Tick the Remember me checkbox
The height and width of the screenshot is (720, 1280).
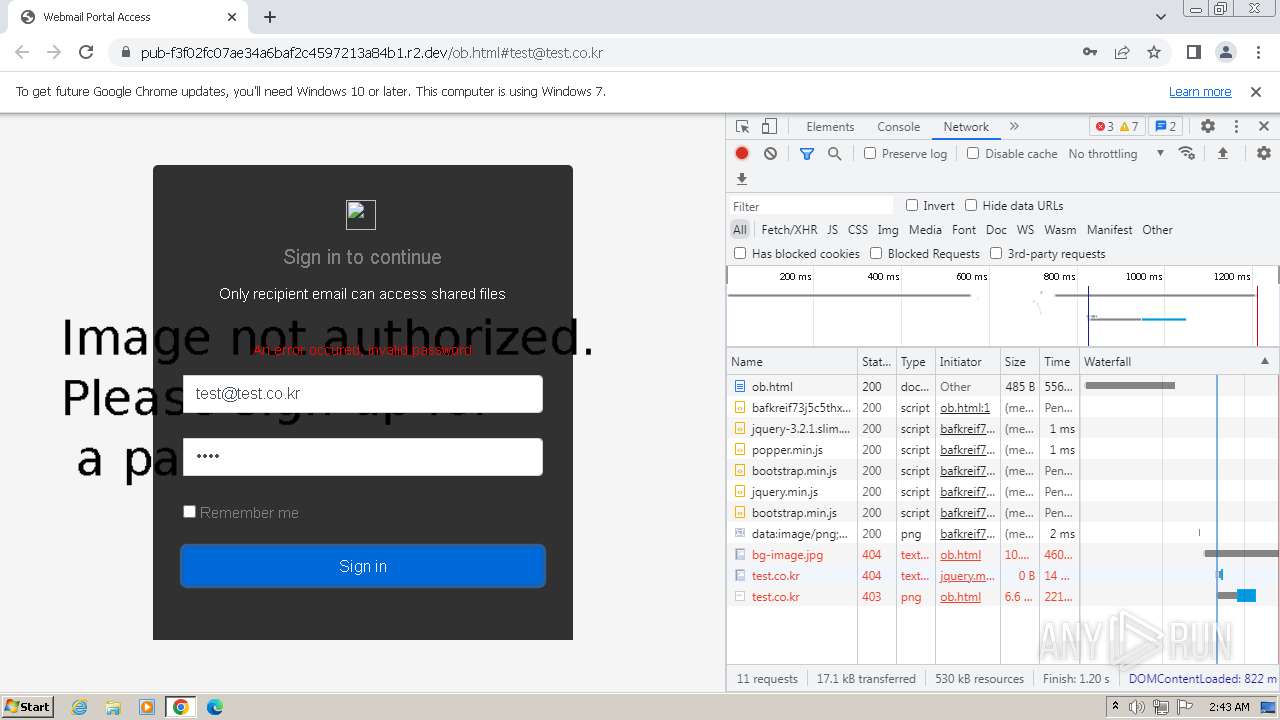(x=189, y=511)
